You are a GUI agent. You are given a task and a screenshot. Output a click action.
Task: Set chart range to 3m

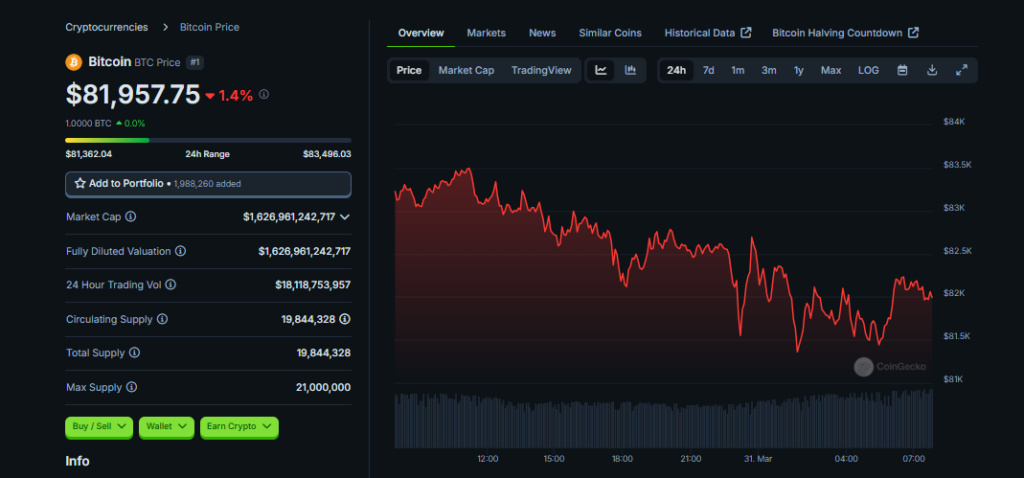click(x=769, y=71)
